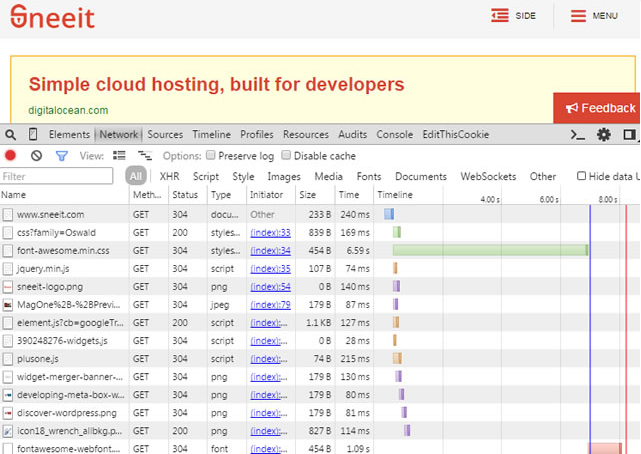Open initiator link (index):79
Viewport: 641px width, 454px height.
click(x=270, y=305)
